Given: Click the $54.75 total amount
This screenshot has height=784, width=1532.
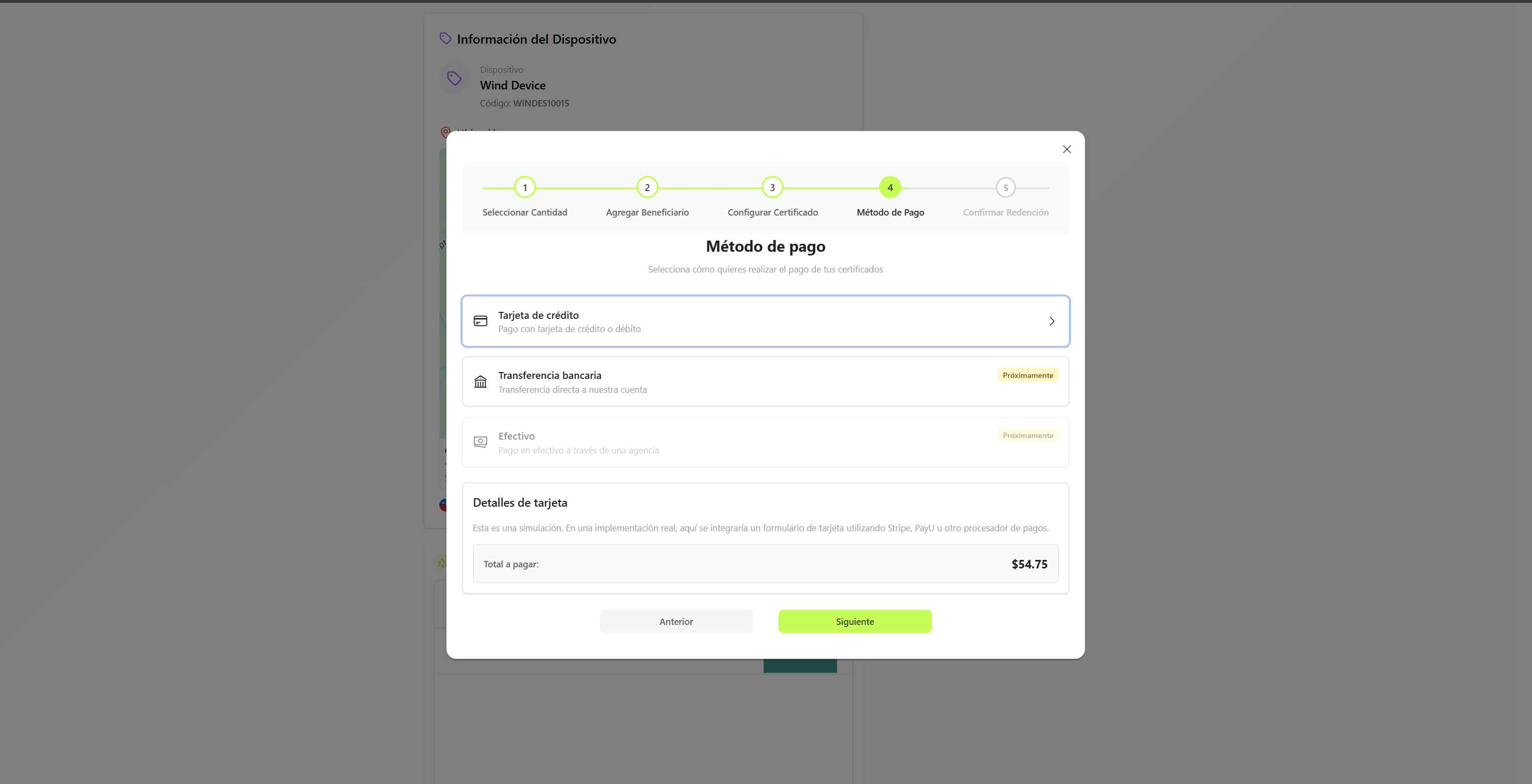Looking at the screenshot, I should click(1029, 564).
